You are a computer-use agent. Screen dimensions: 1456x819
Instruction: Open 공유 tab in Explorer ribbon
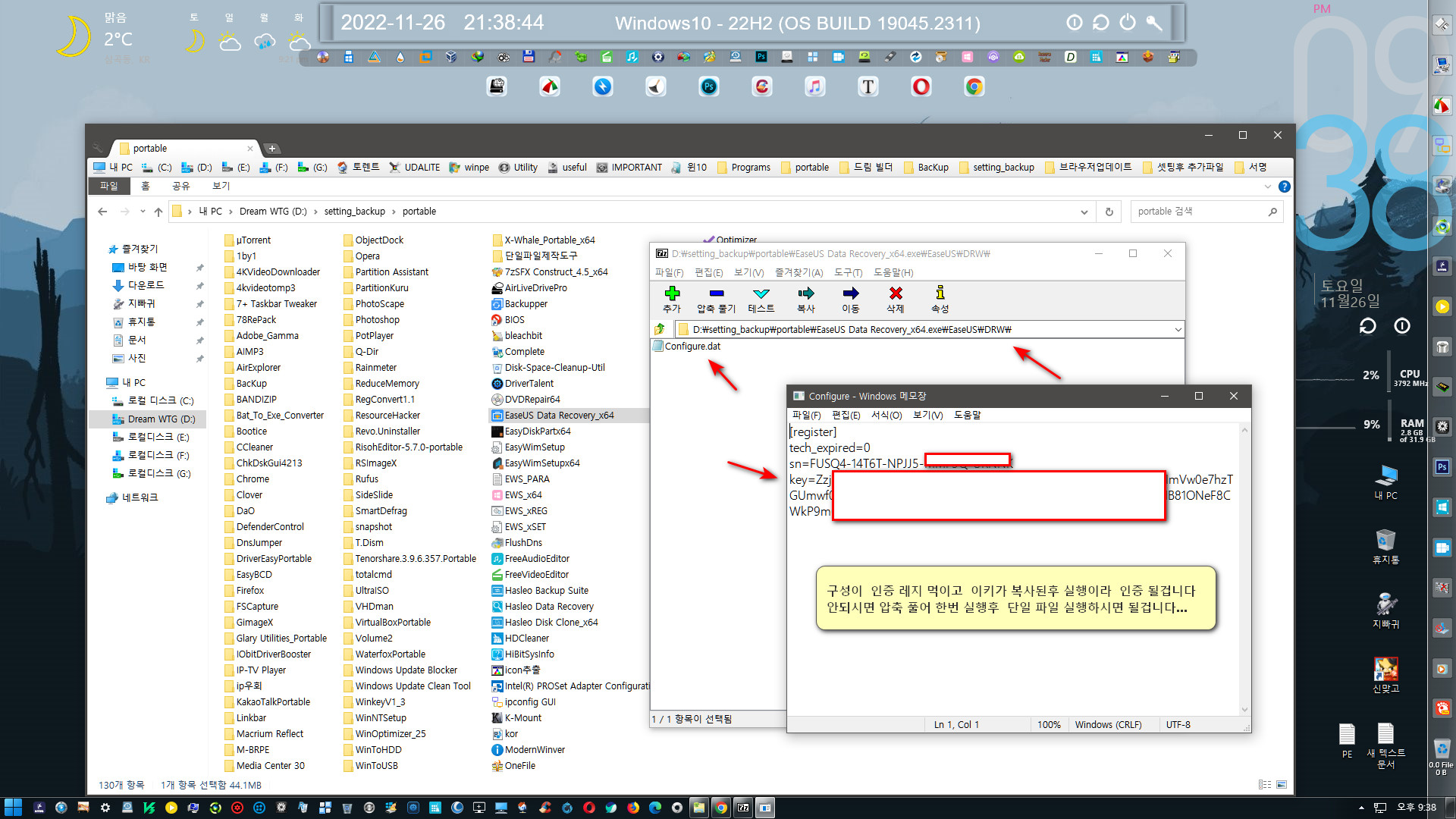(x=180, y=186)
